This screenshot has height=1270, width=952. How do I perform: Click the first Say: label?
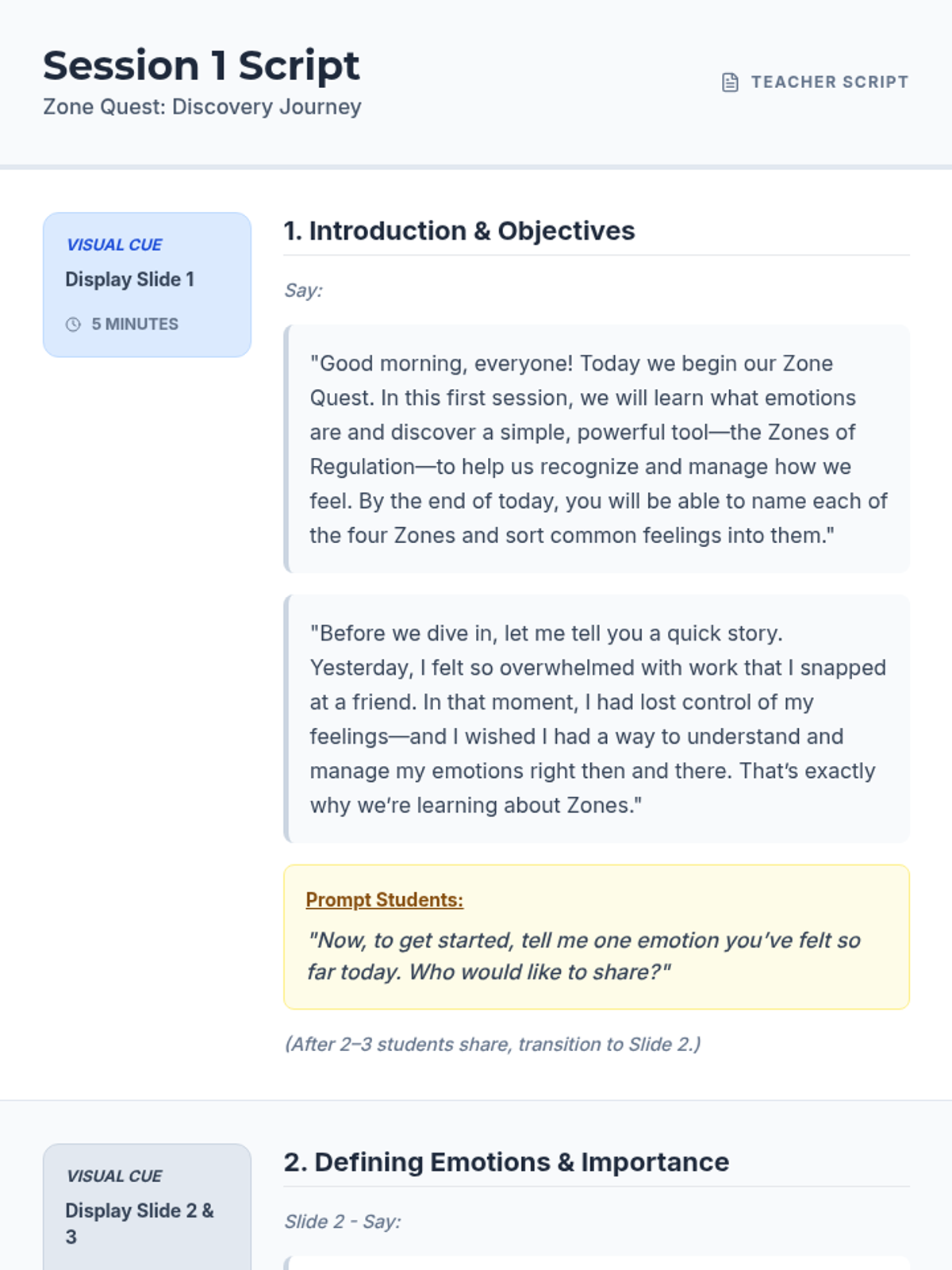[x=304, y=291]
